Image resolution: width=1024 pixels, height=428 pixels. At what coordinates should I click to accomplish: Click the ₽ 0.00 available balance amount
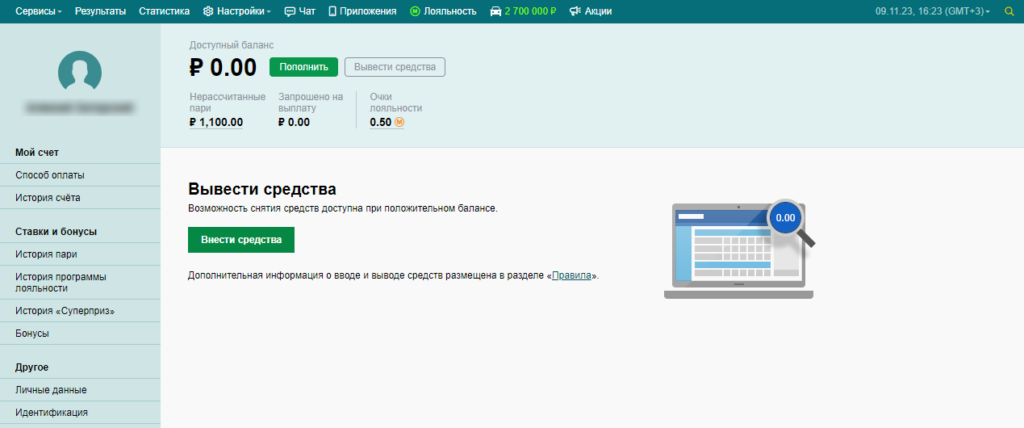223,68
